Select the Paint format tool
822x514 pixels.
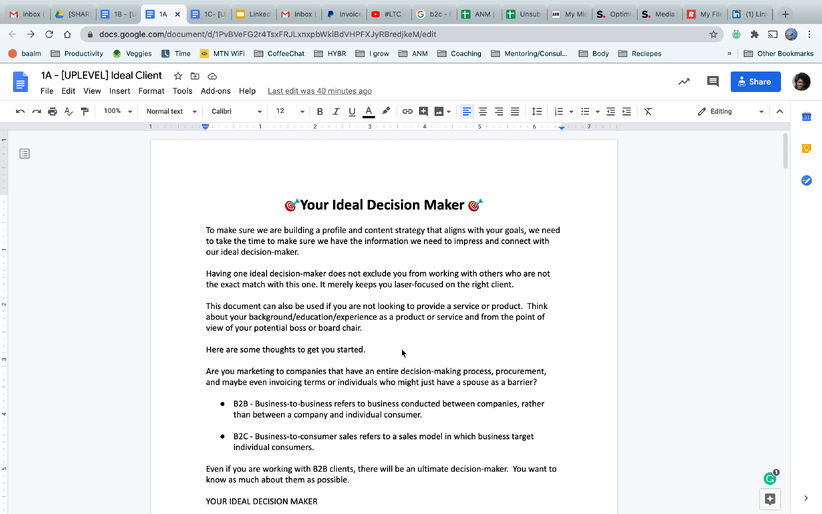[84, 111]
